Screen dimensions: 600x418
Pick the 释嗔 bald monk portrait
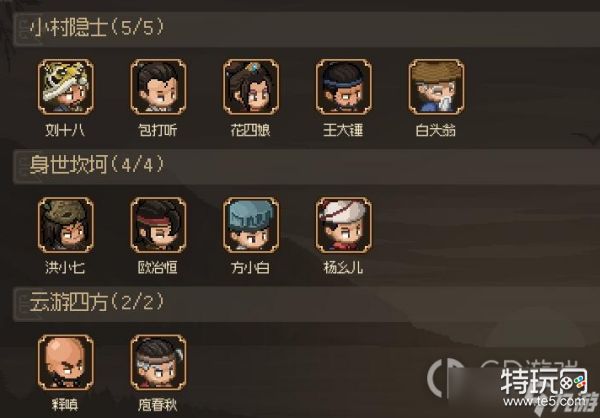[65, 362]
